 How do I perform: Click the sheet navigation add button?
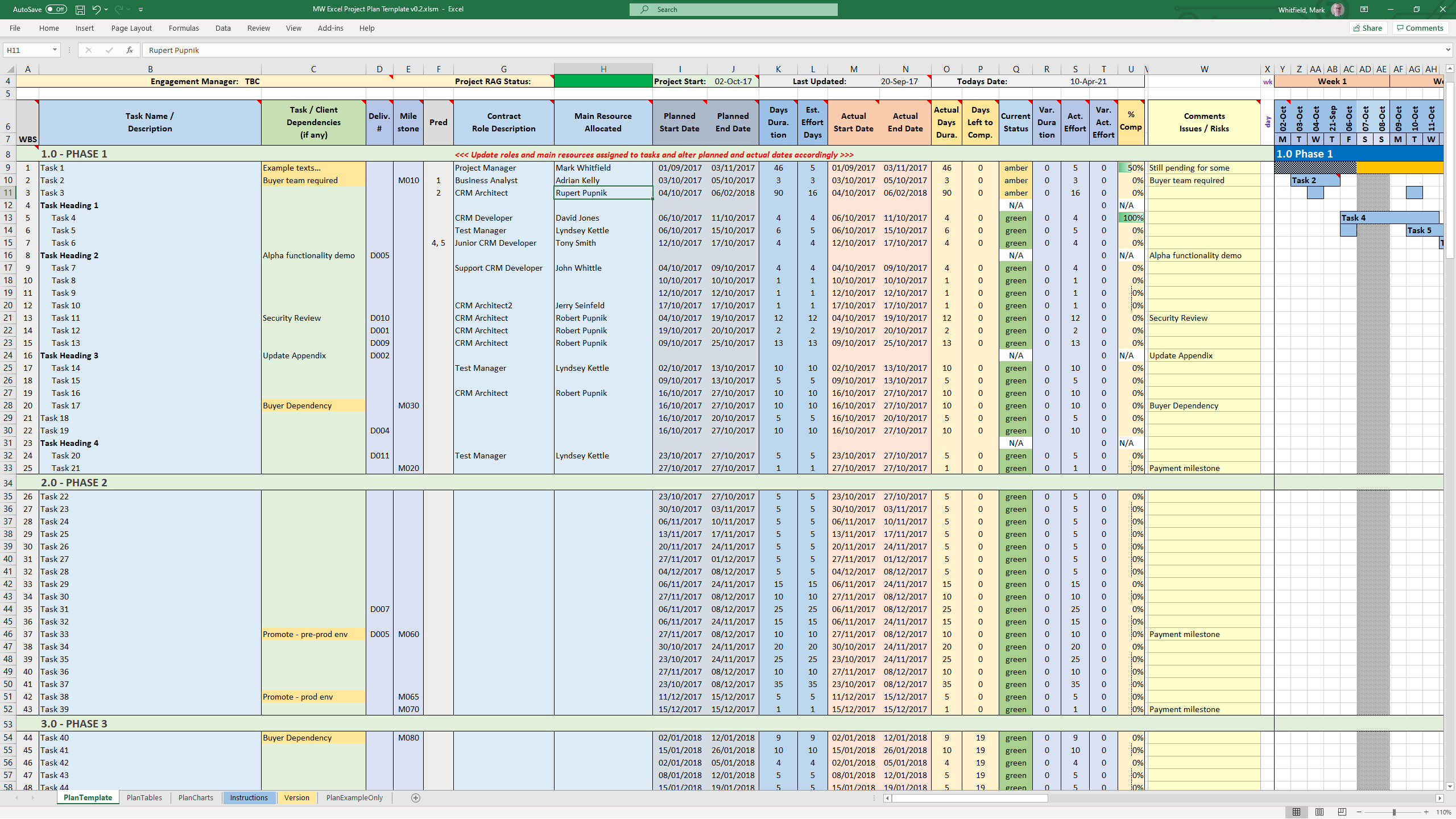(416, 798)
